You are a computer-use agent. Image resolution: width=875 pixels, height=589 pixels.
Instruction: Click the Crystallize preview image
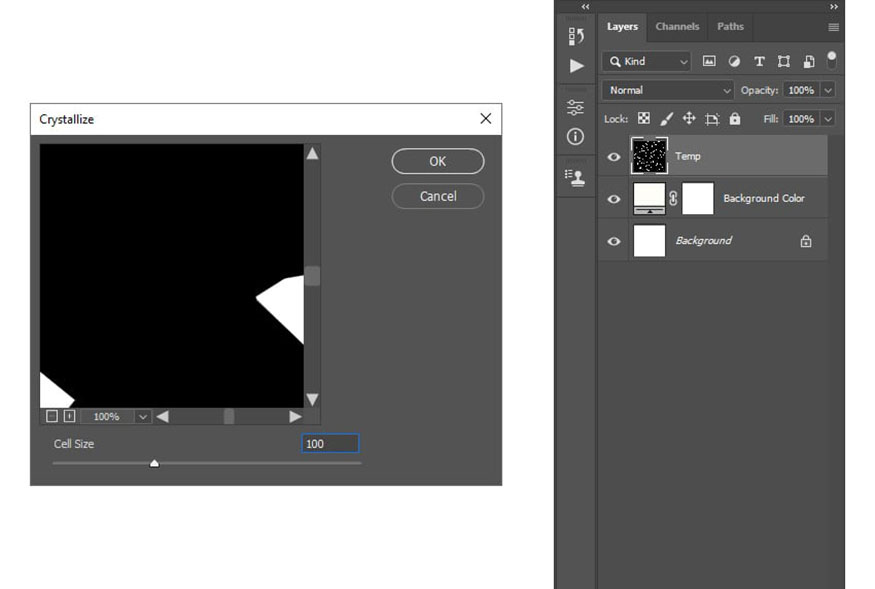[x=171, y=276]
